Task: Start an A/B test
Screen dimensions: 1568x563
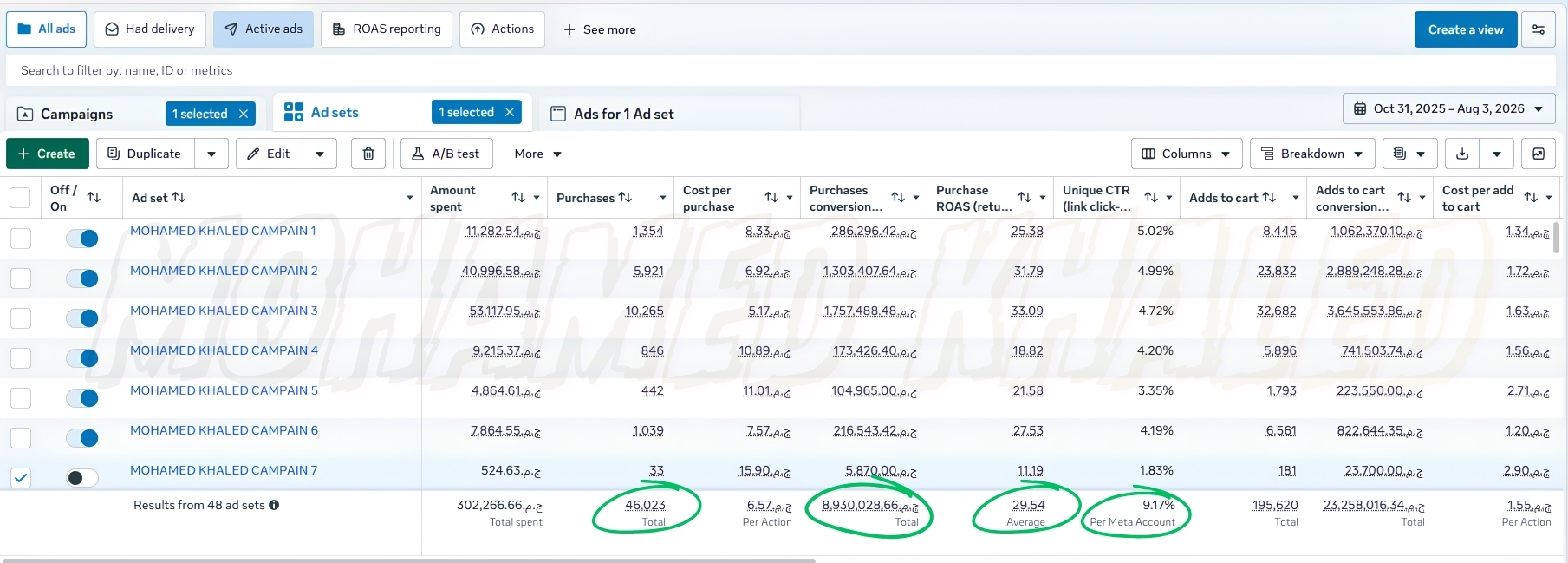Action: tap(446, 154)
